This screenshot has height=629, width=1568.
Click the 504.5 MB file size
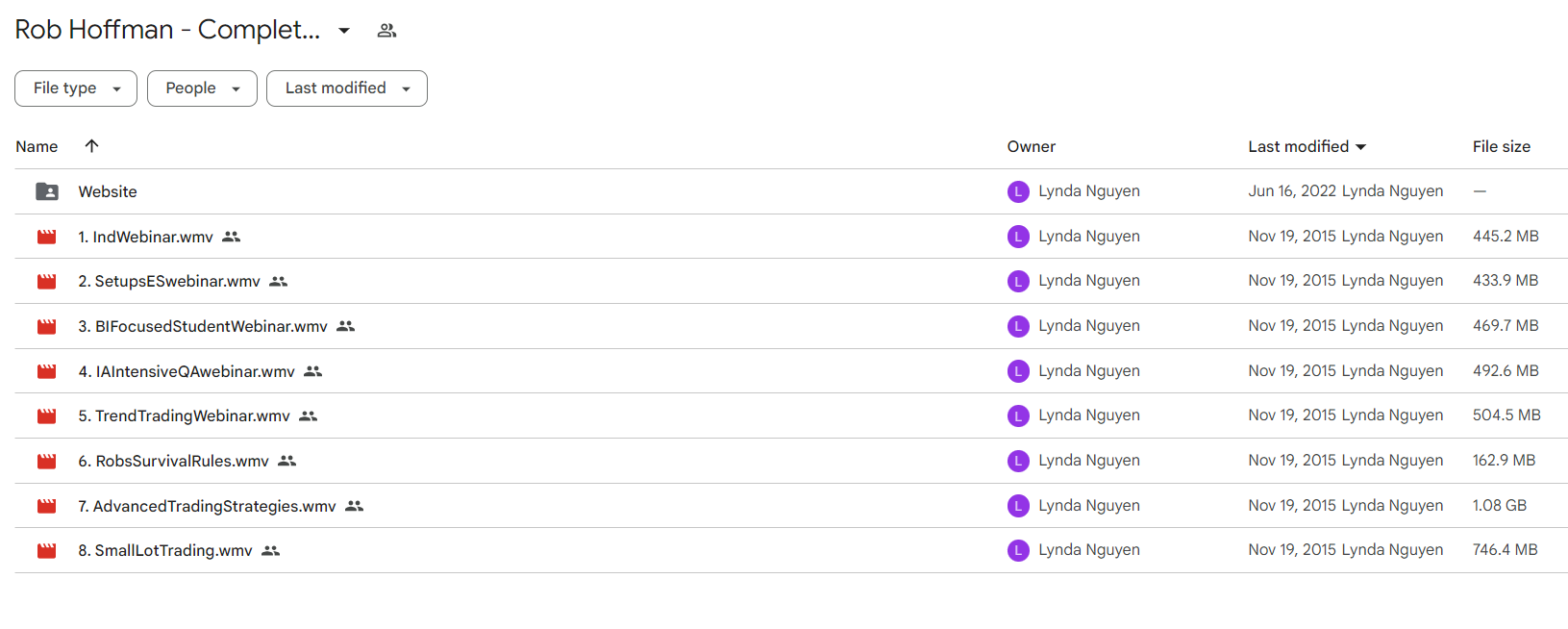click(1506, 415)
